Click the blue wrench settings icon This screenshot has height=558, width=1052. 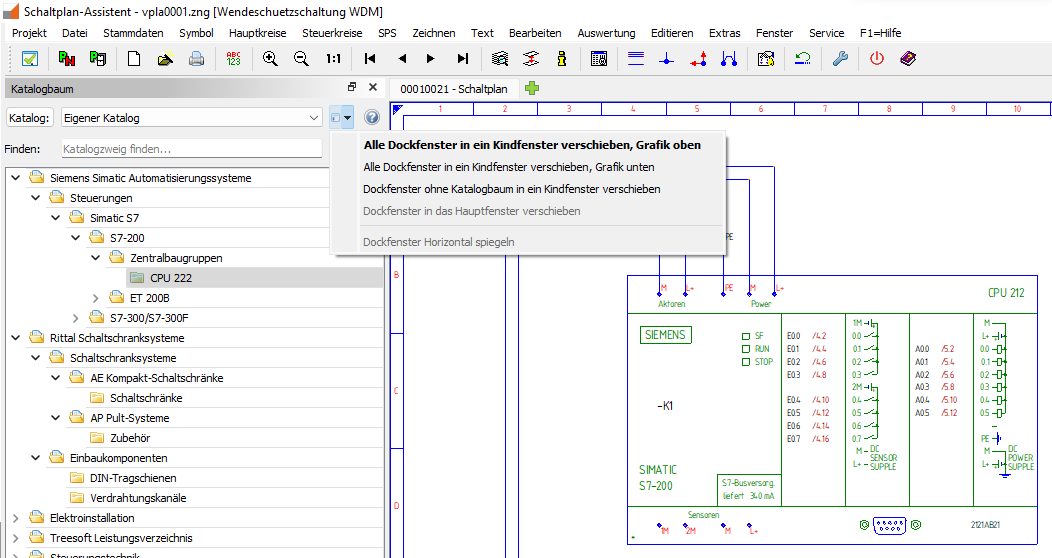(839, 59)
